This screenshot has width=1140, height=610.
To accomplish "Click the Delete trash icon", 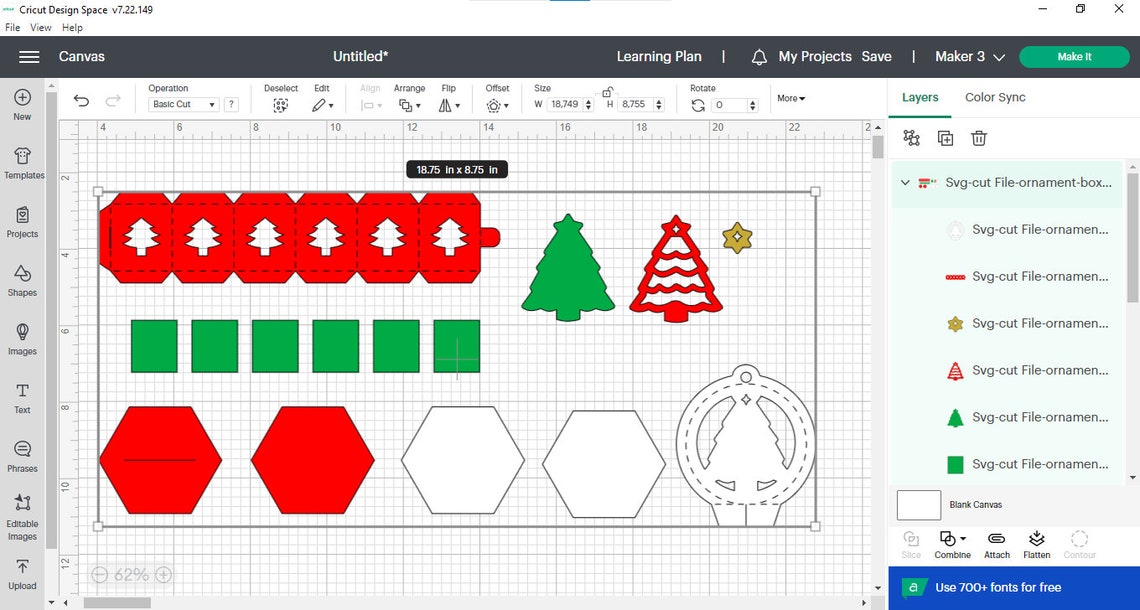I will pos(979,138).
